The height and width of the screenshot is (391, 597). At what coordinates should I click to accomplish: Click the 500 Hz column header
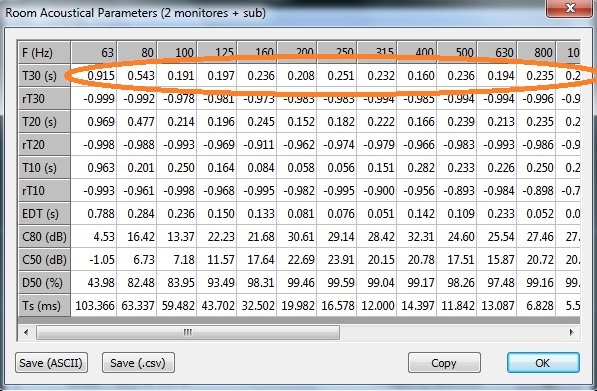[457, 53]
